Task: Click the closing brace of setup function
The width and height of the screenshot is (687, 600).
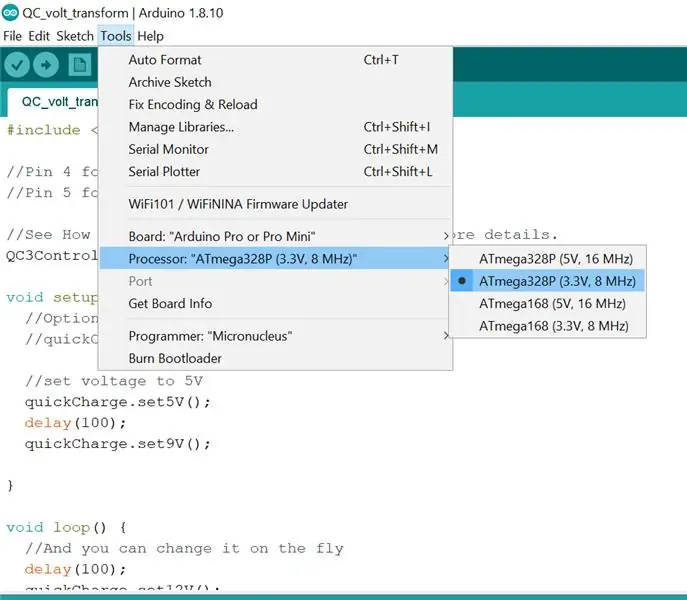Action: point(10,485)
